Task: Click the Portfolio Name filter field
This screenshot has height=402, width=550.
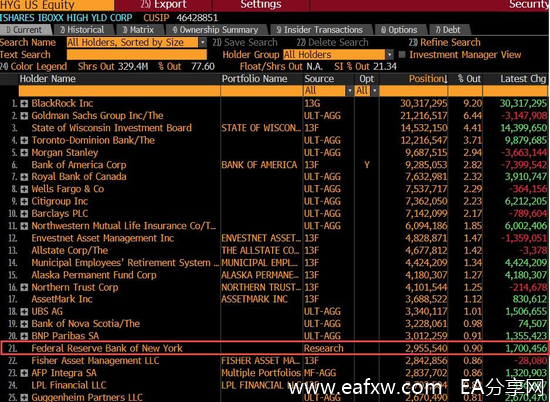Action: tap(262, 91)
